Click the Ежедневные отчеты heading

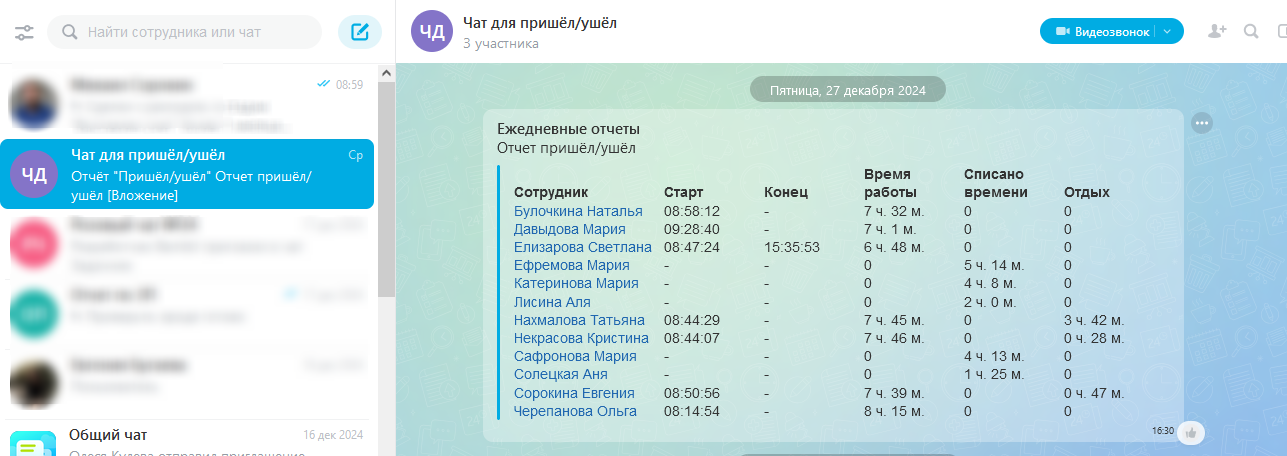pyautogui.click(x=568, y=129)
